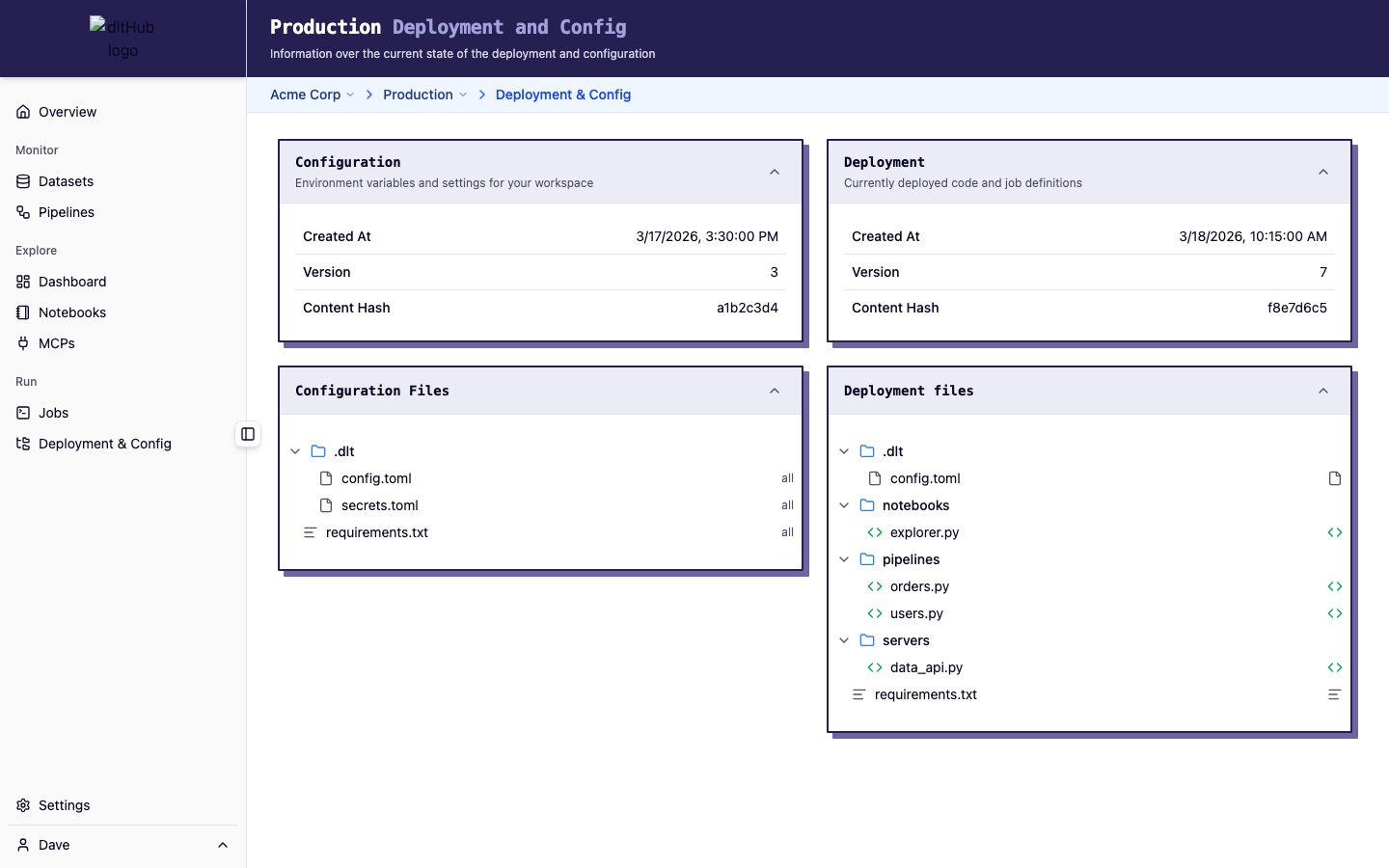Click the MCPs plug icon
This screenshot has width=1389, height=868.
pyautogui.click(x=23, y=343)
